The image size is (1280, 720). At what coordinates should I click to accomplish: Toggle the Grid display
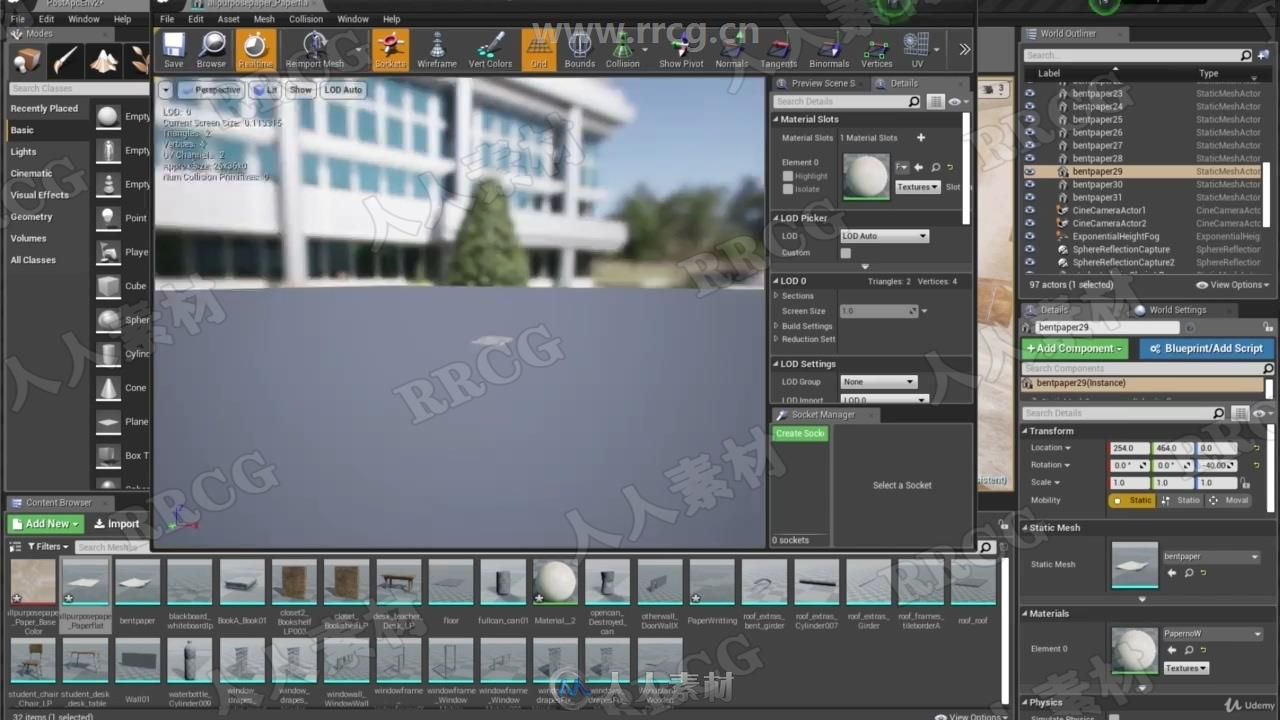[x=539, y=50]
